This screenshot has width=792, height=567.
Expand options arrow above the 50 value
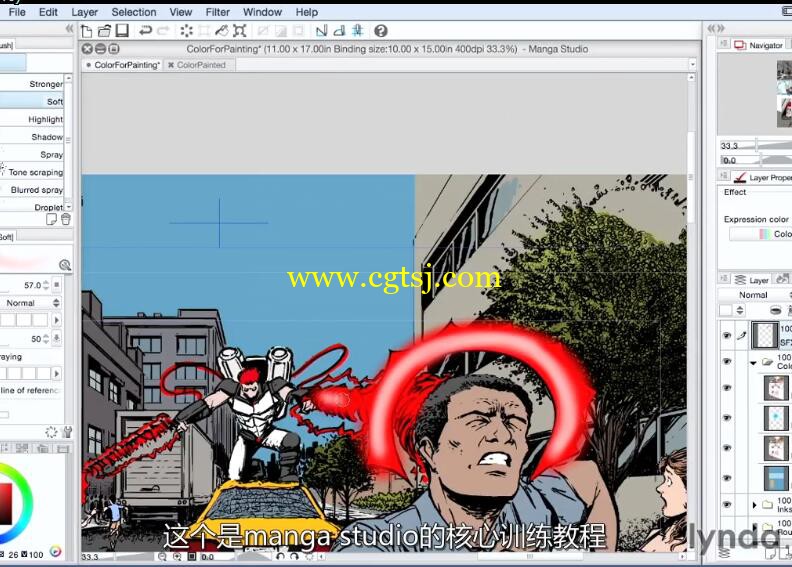(x=57, y=320)
